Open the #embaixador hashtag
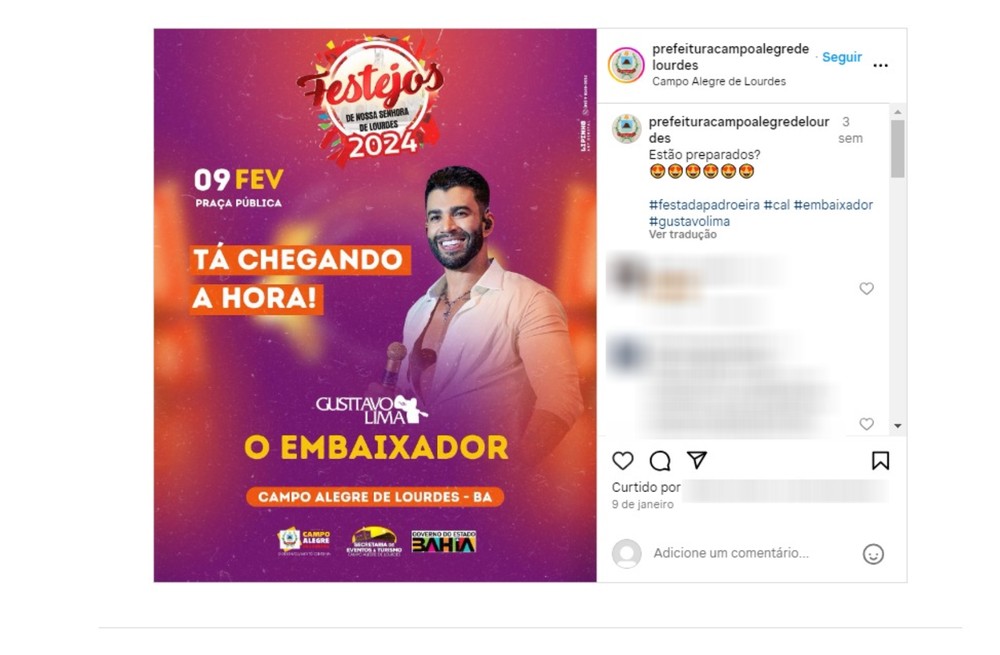The width and height of the screenshot is (1000, 655). pos(834,205)
